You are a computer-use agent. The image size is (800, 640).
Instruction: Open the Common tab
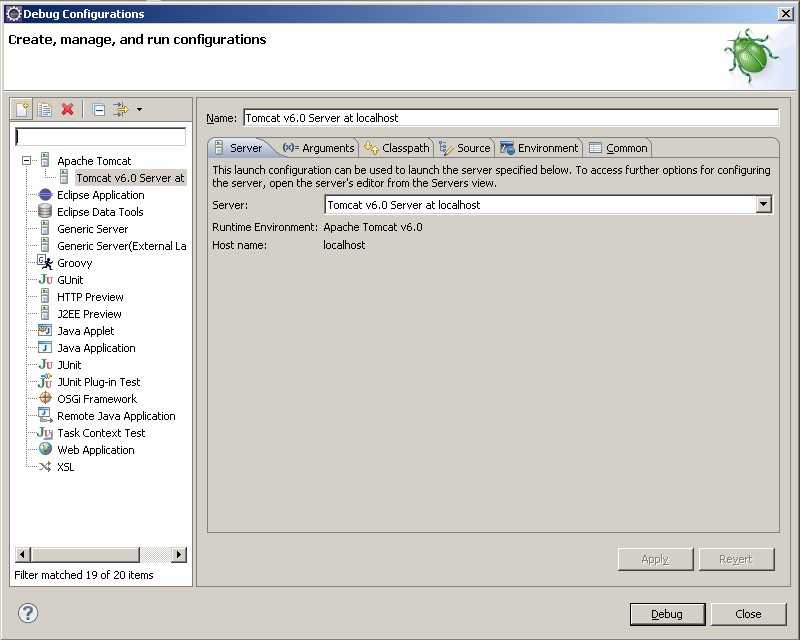(x=618, y=148)
